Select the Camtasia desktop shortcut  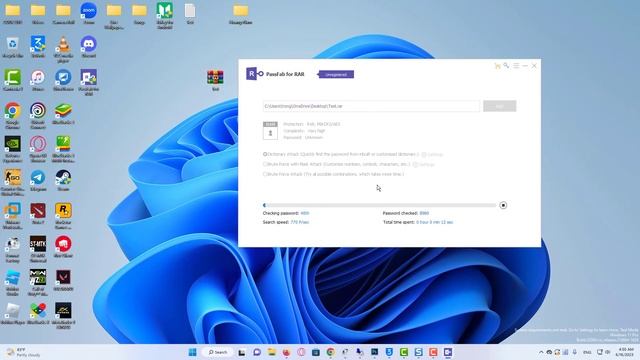click(x=13, y=80)
